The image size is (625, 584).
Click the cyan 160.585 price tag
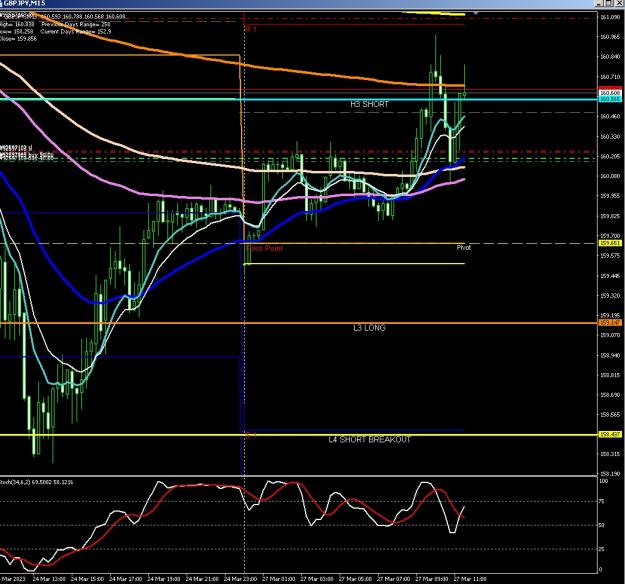[610, 98]
